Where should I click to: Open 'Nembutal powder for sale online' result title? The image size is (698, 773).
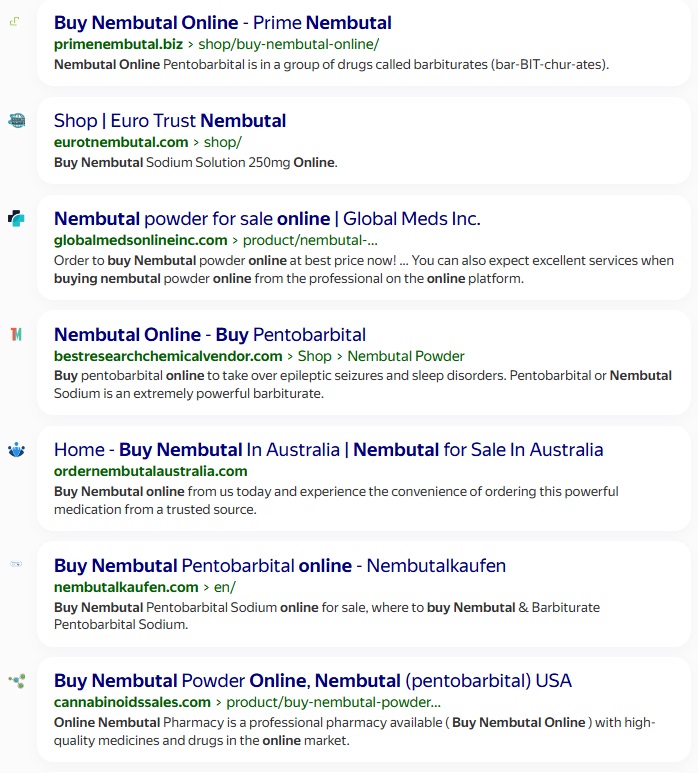coord(267,219)
